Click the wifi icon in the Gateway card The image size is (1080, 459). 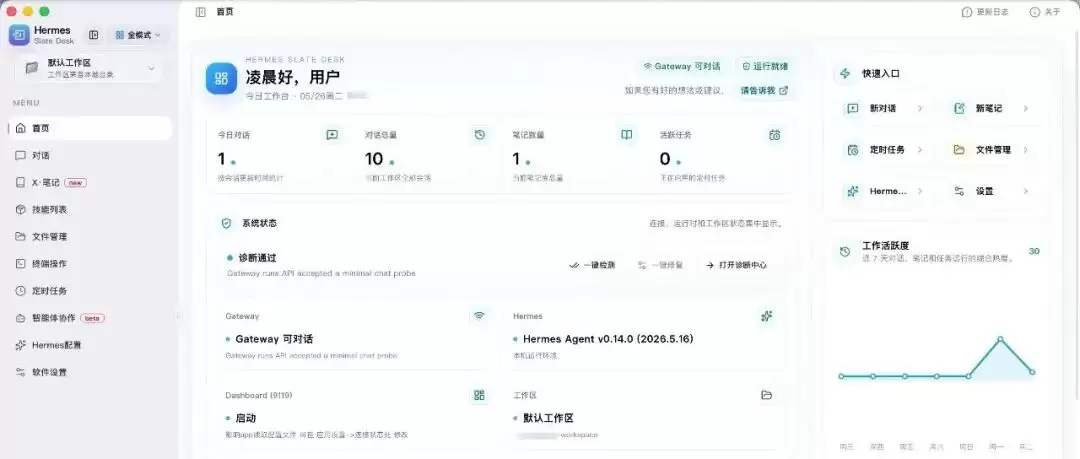(479, 316)
